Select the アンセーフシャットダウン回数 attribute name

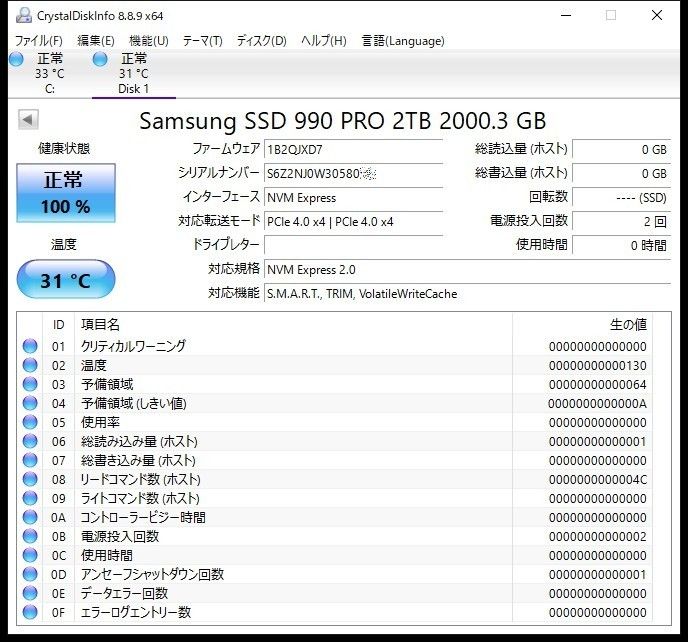point(152,574)
